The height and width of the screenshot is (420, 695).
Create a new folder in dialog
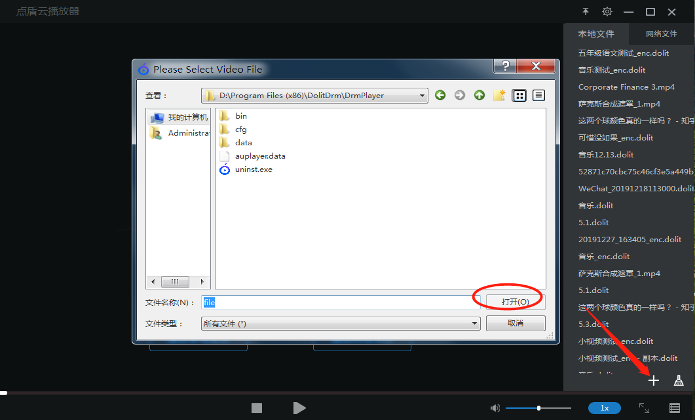point(498,95)
